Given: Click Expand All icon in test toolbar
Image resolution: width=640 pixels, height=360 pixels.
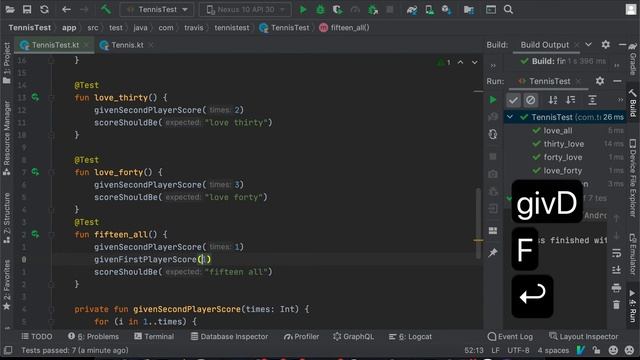Looking at the screenshot, I should point(592,100).
